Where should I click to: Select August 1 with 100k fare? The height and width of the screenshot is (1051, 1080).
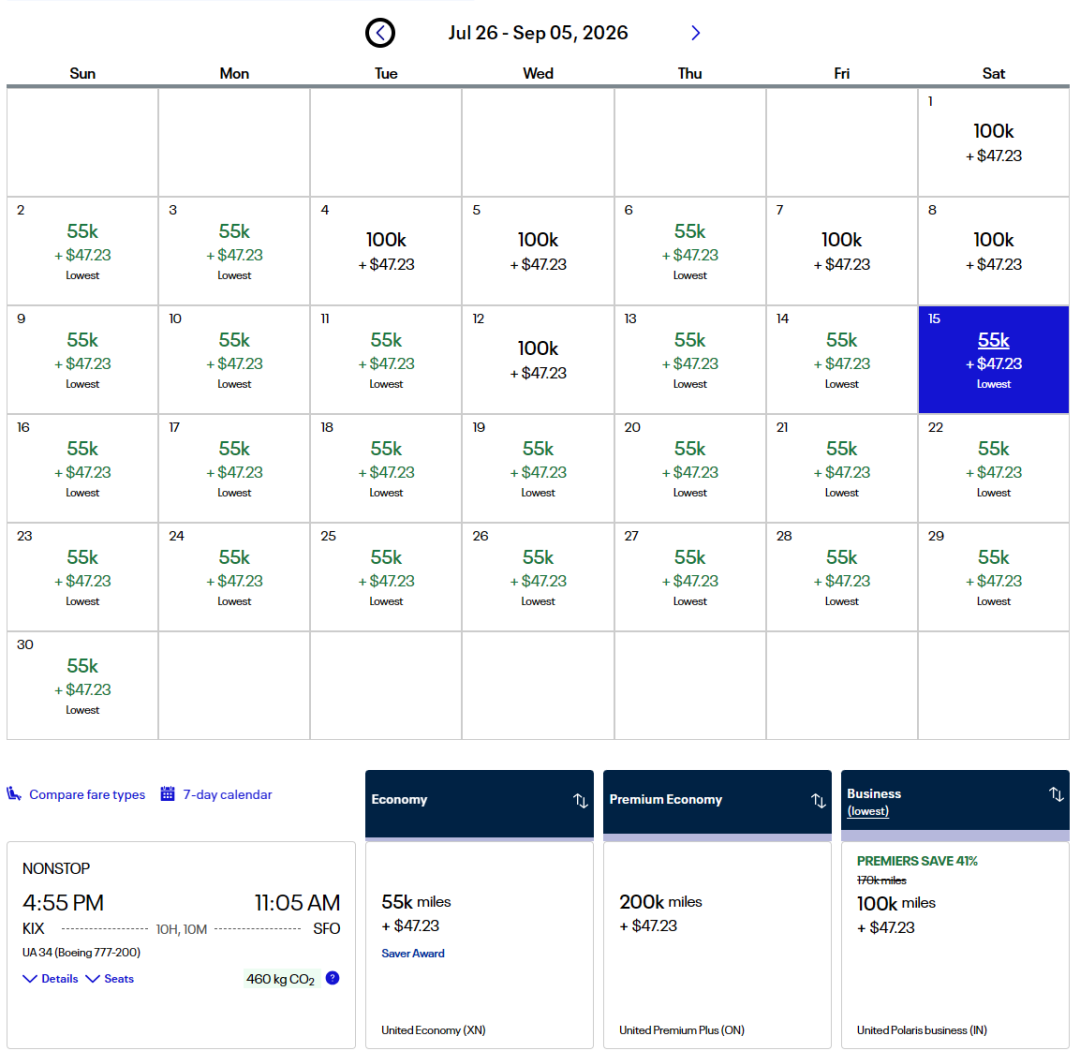click(x=993, y=141)
